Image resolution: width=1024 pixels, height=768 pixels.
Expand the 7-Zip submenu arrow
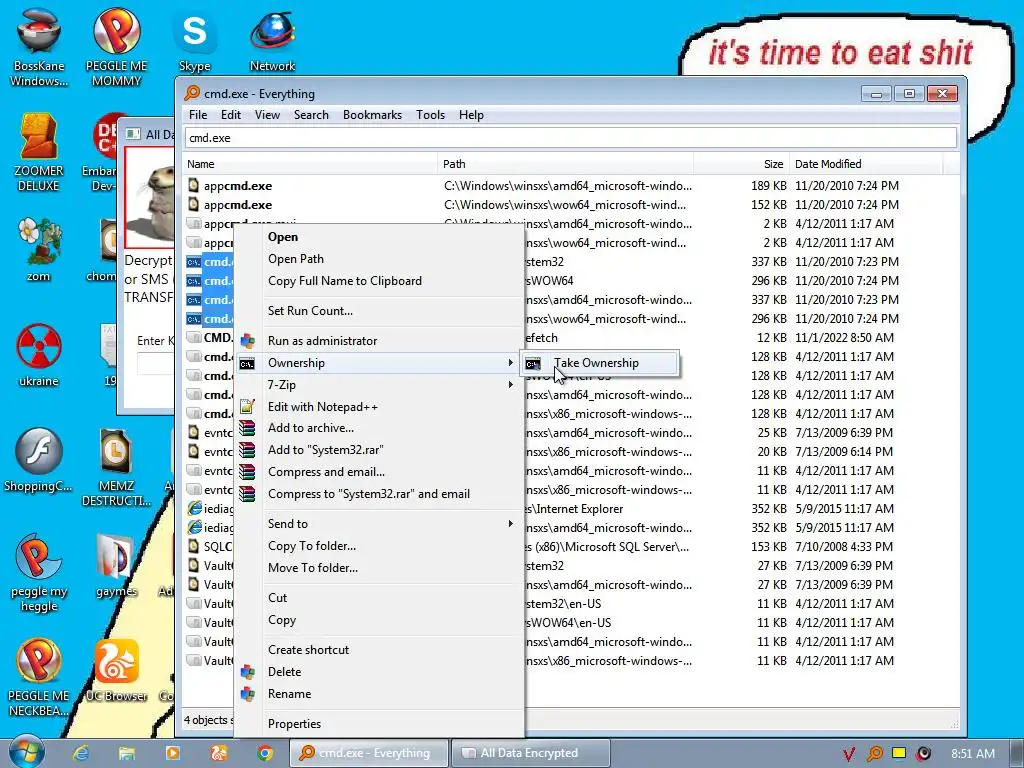pos(511,385)
